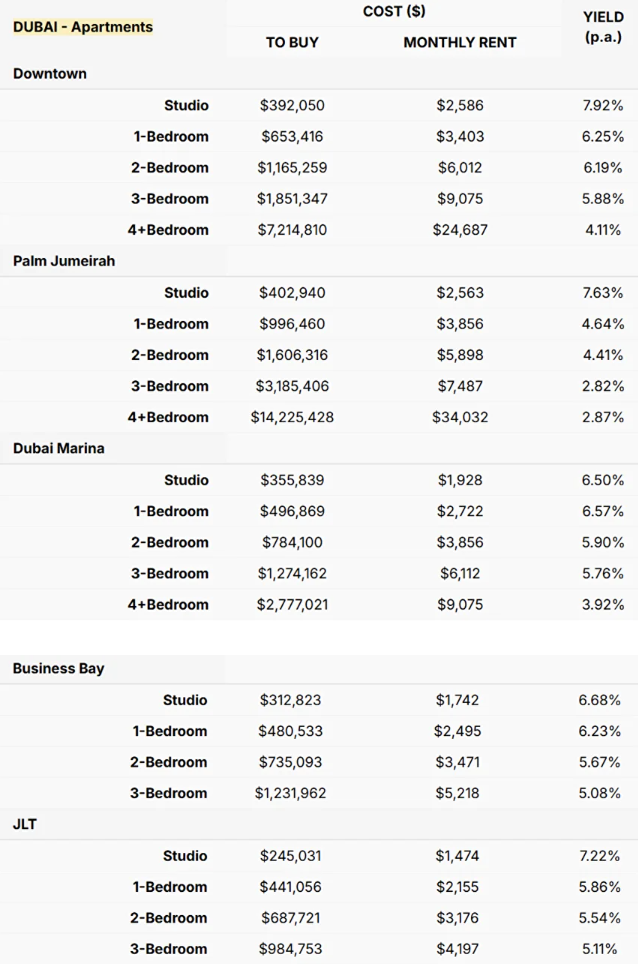Click Palm Jumeirah 4+Bedroom price $14,225,428
Image resolution: width=638 pixels, height=964 pixels.
[292, 417]
